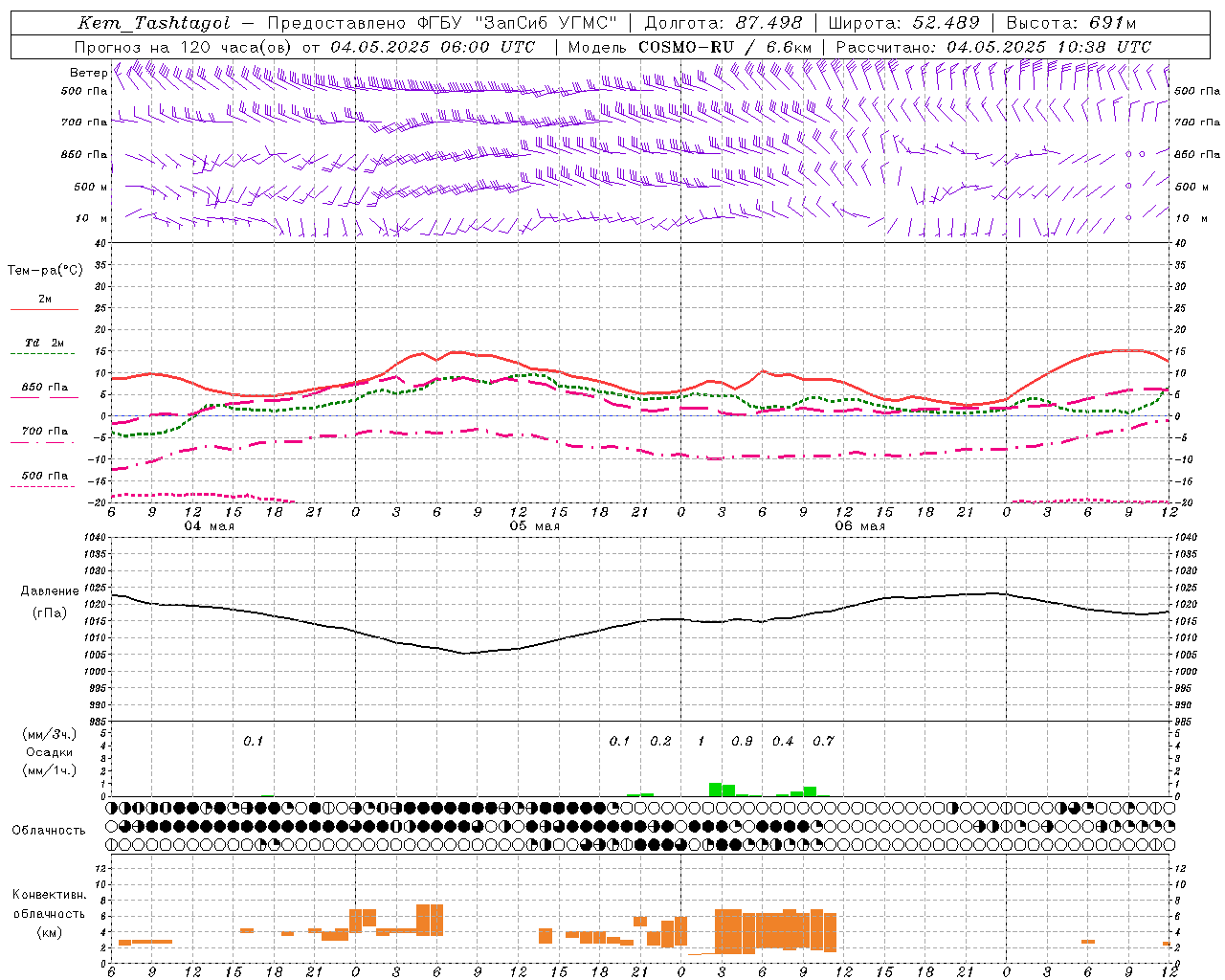Click the 'Облачность' cloudiness label
1225x980 pixels.
49,831
